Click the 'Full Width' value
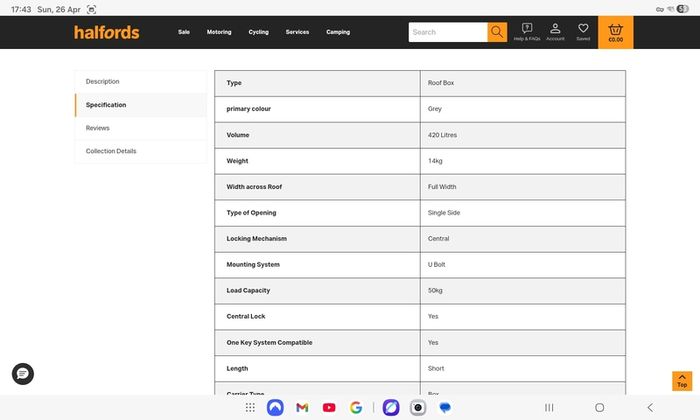The width and height of the screenshot is (700, 420). [x=442, y=187]
